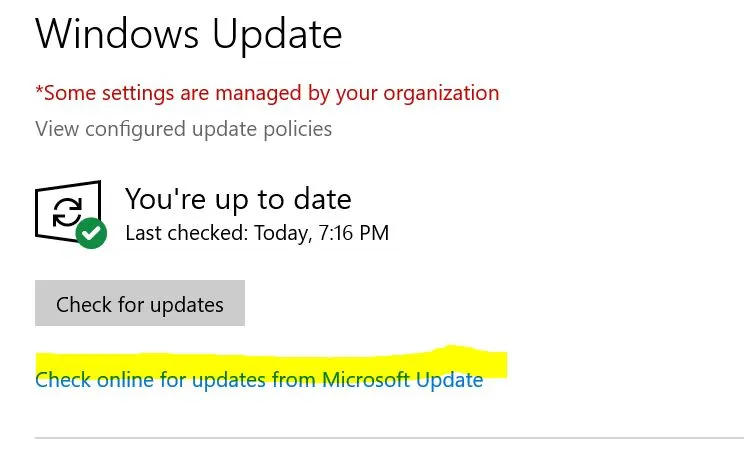Click the words Microsoft Update in blue link
This screenshot has width=744, height=453.
click(402, 380)
